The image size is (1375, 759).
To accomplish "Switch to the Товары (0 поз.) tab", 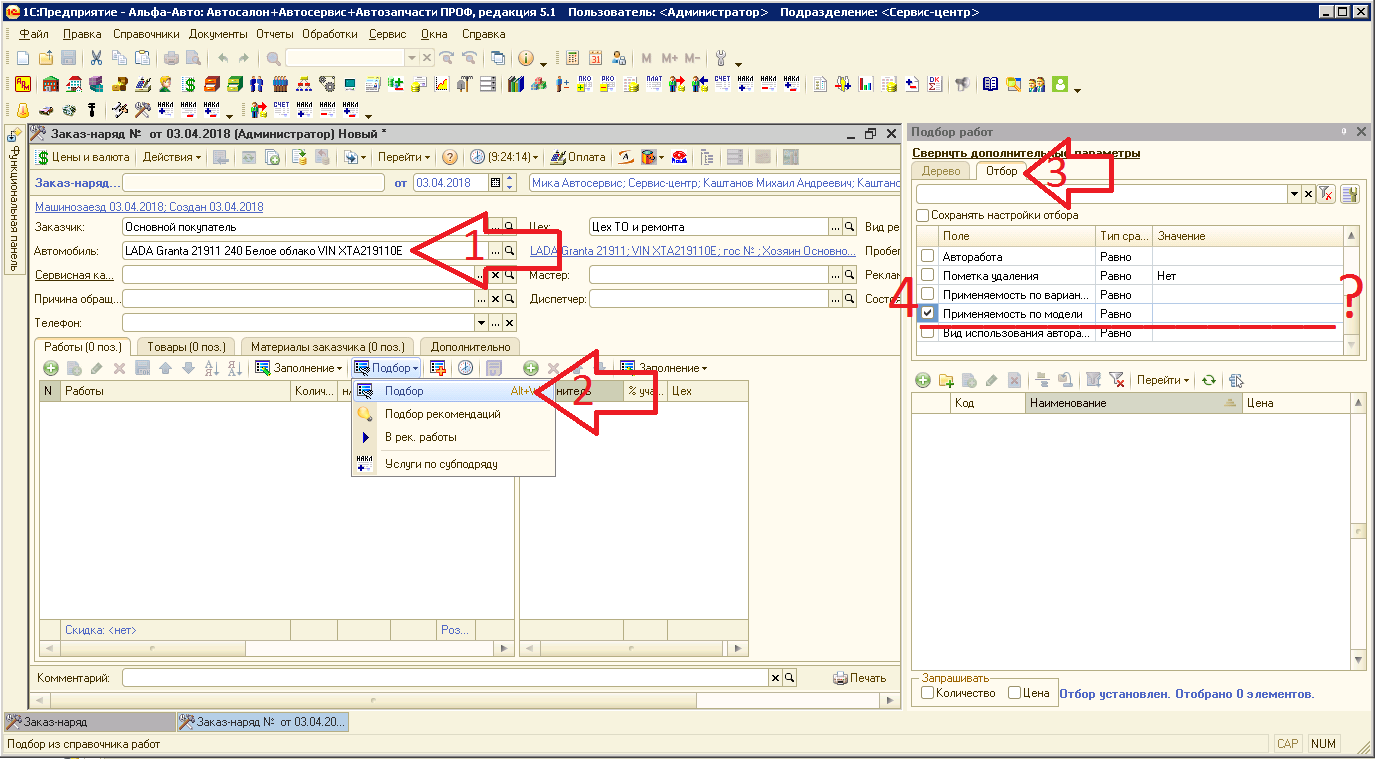I will [184, 346].
